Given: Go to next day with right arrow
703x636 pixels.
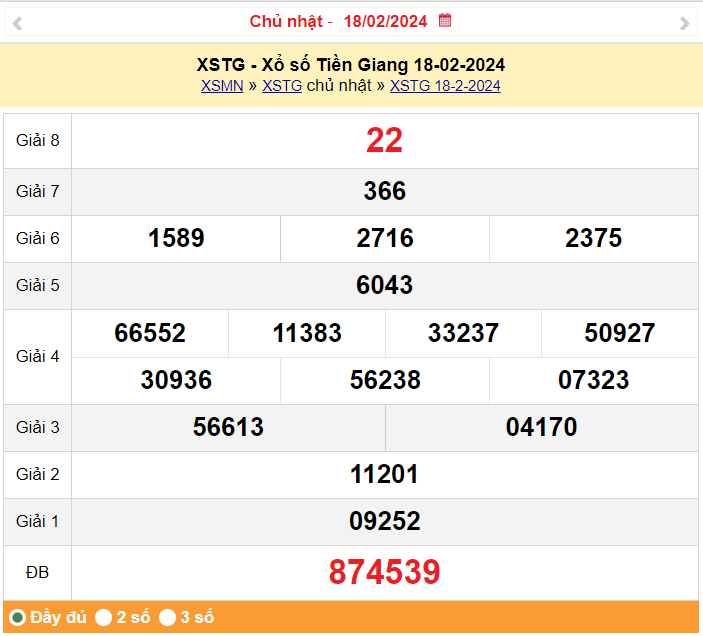Looking at the screenshot, I should (684, 23).
